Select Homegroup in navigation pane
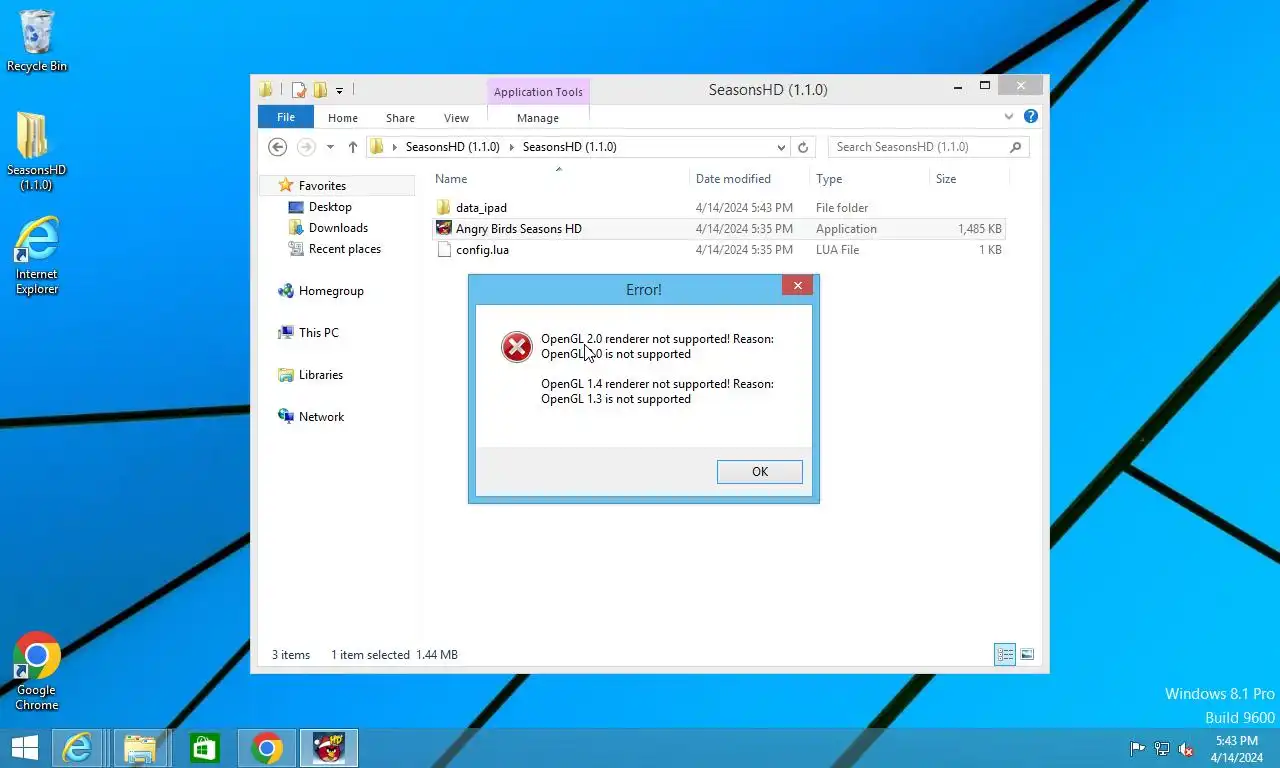Image resolution: width=1280 pixels, height=768 pixels. click(x=331, y=291)
